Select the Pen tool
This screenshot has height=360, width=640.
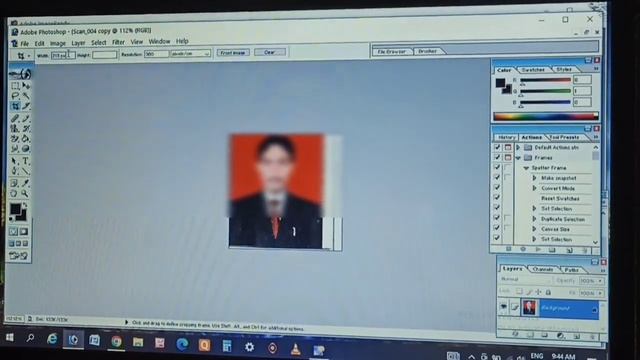pos(15,171)
